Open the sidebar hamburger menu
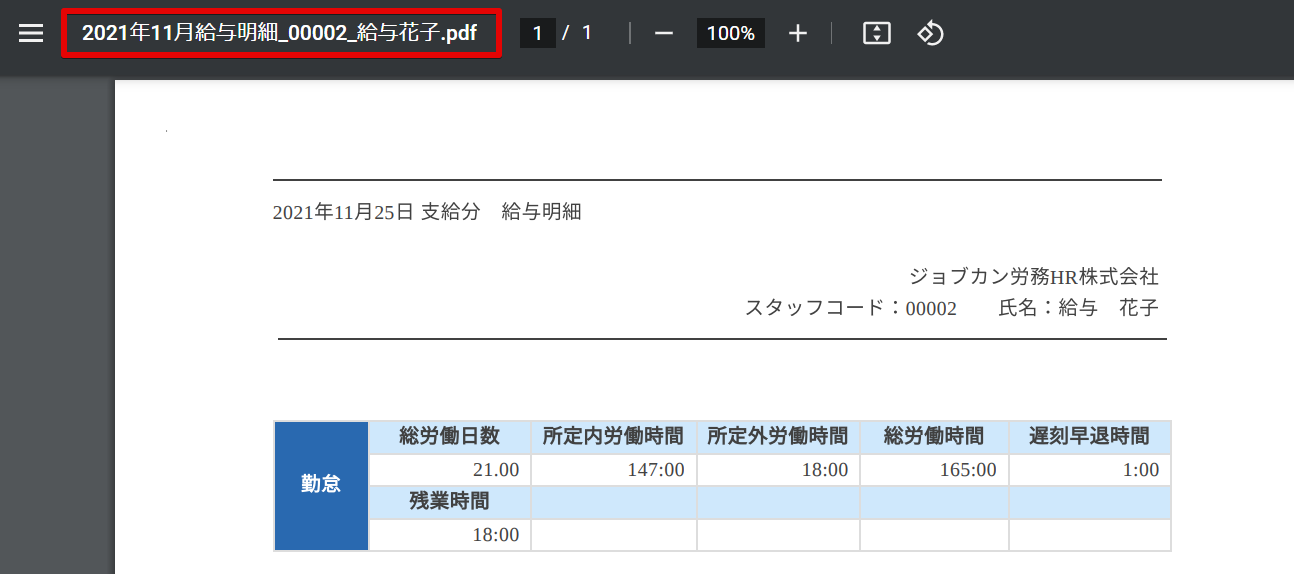The width and height of the screenshot is (1294, 574). (31, 33)
